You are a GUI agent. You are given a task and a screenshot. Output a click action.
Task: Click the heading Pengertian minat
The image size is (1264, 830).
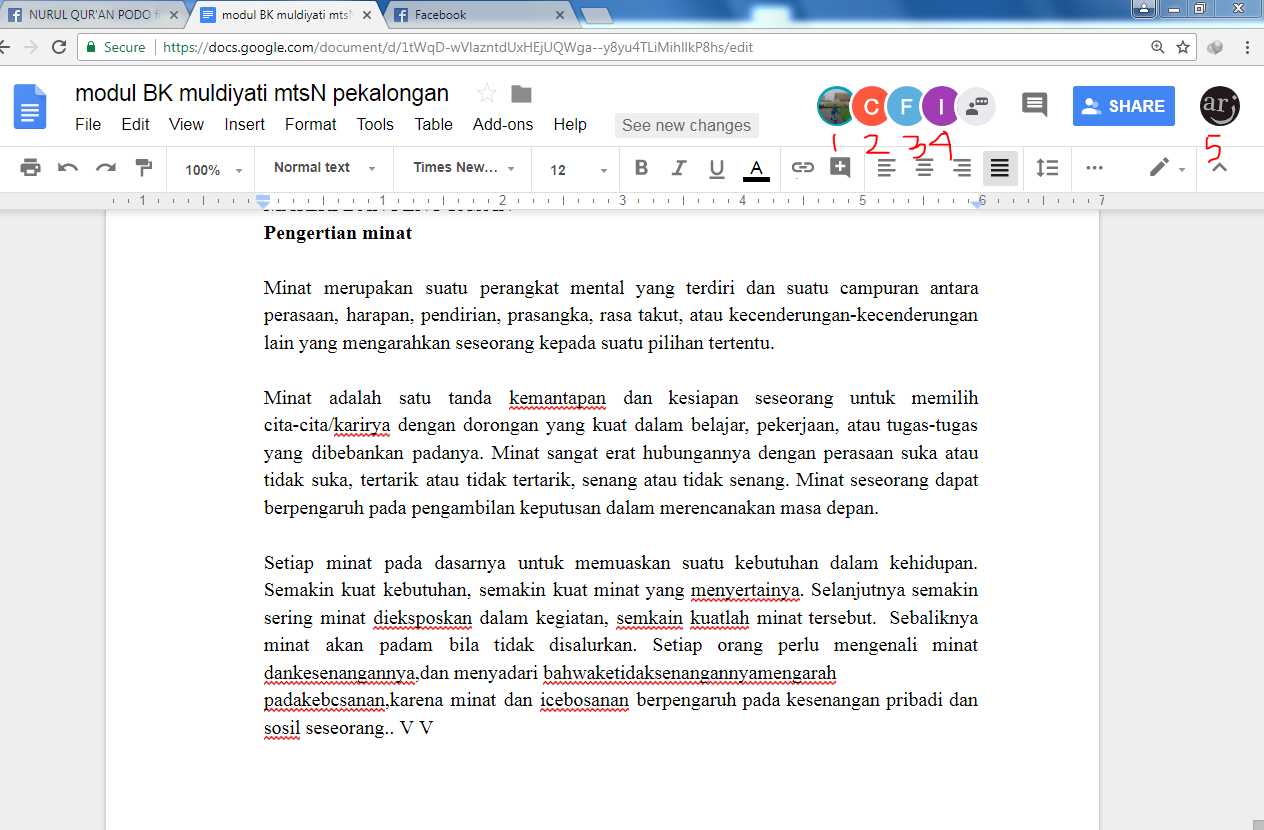click(338, 233)
